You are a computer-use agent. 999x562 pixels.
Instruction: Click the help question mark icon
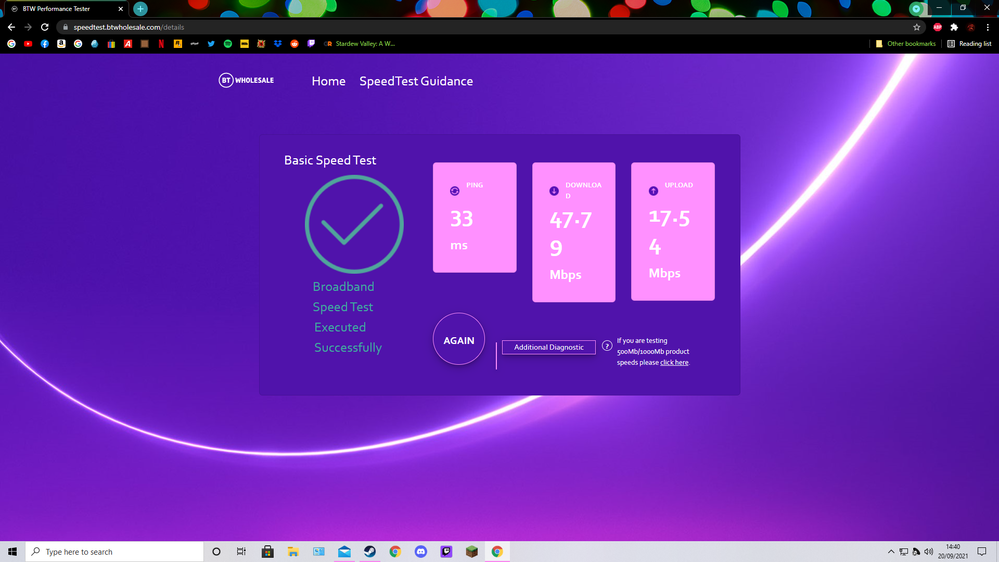click(607, 346)
